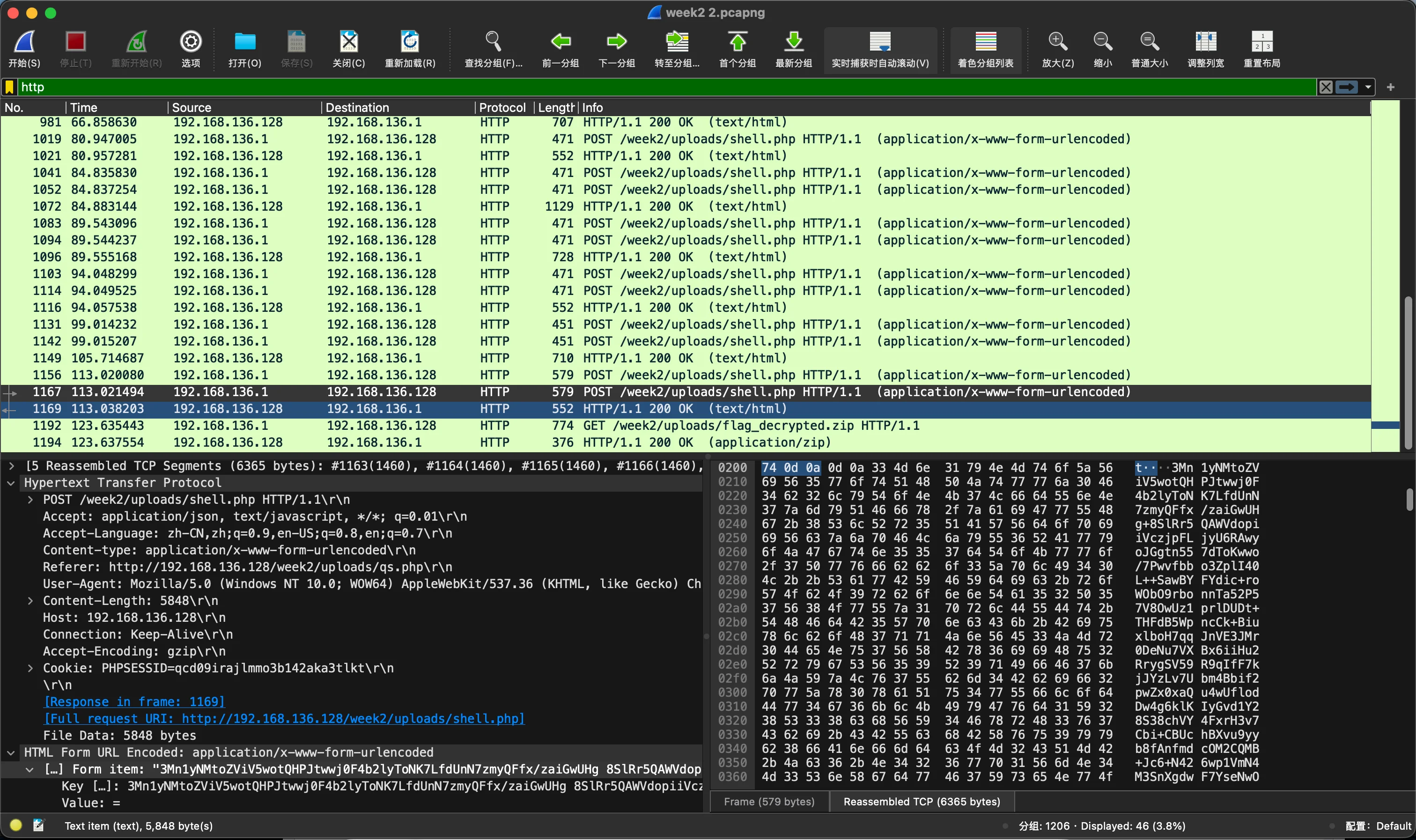Viewport: 1416px width, 840px height.
Task: Click the filter bookmark icon
Action: pyautogui.click(x=10, y=87)
